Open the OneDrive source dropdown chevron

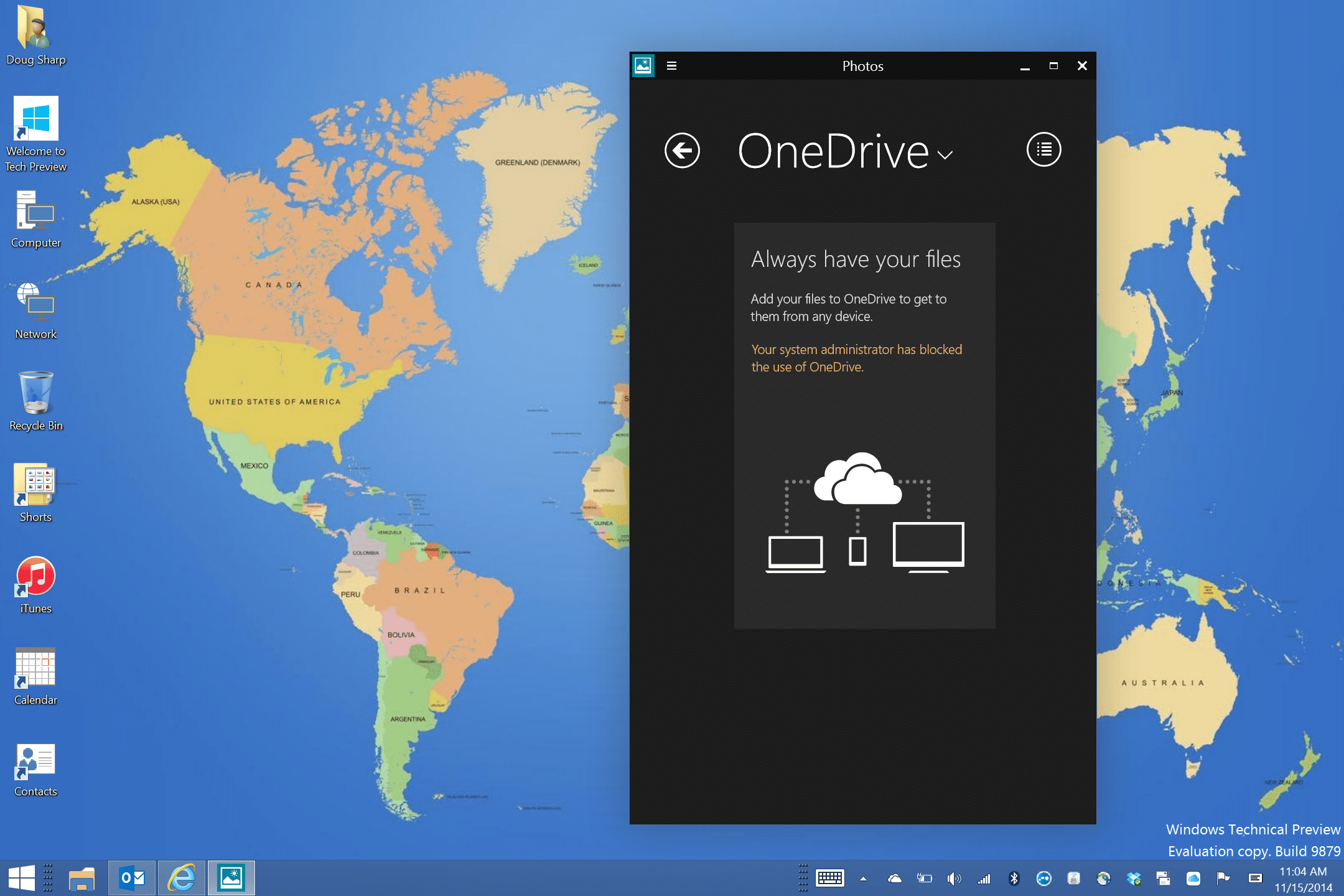coord(945,156)
